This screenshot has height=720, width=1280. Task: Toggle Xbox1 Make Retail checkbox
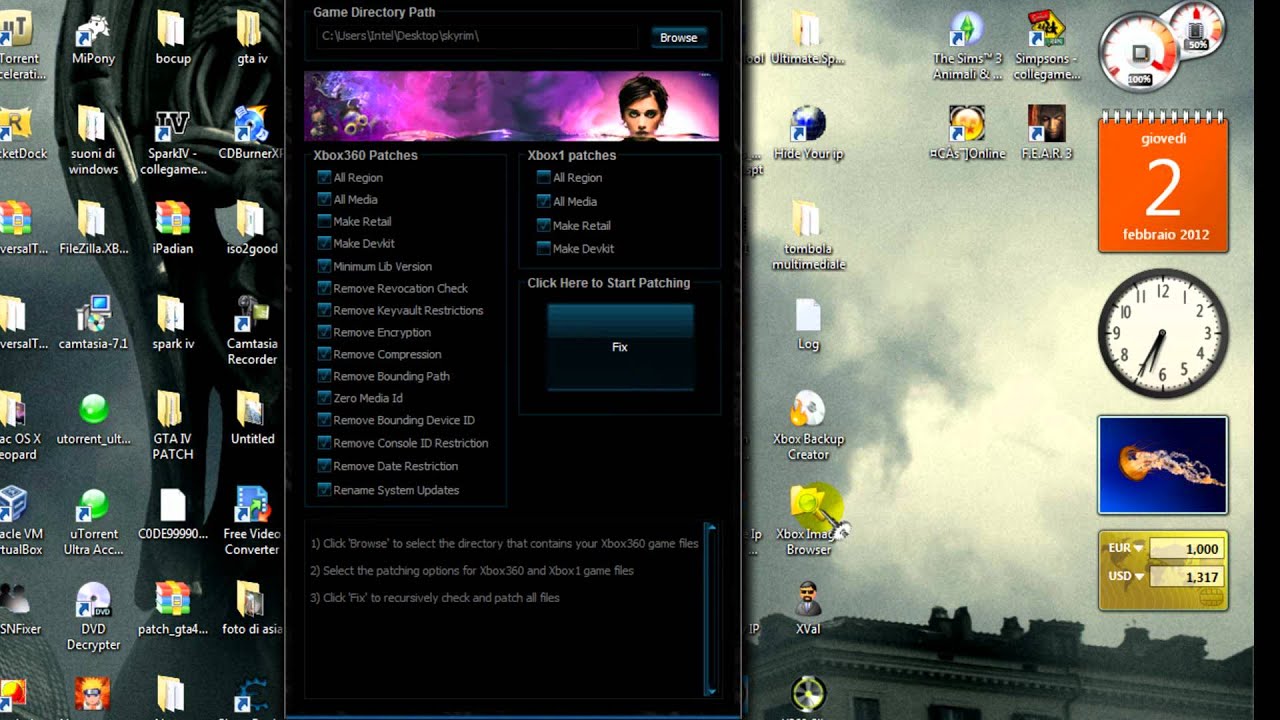544,225
